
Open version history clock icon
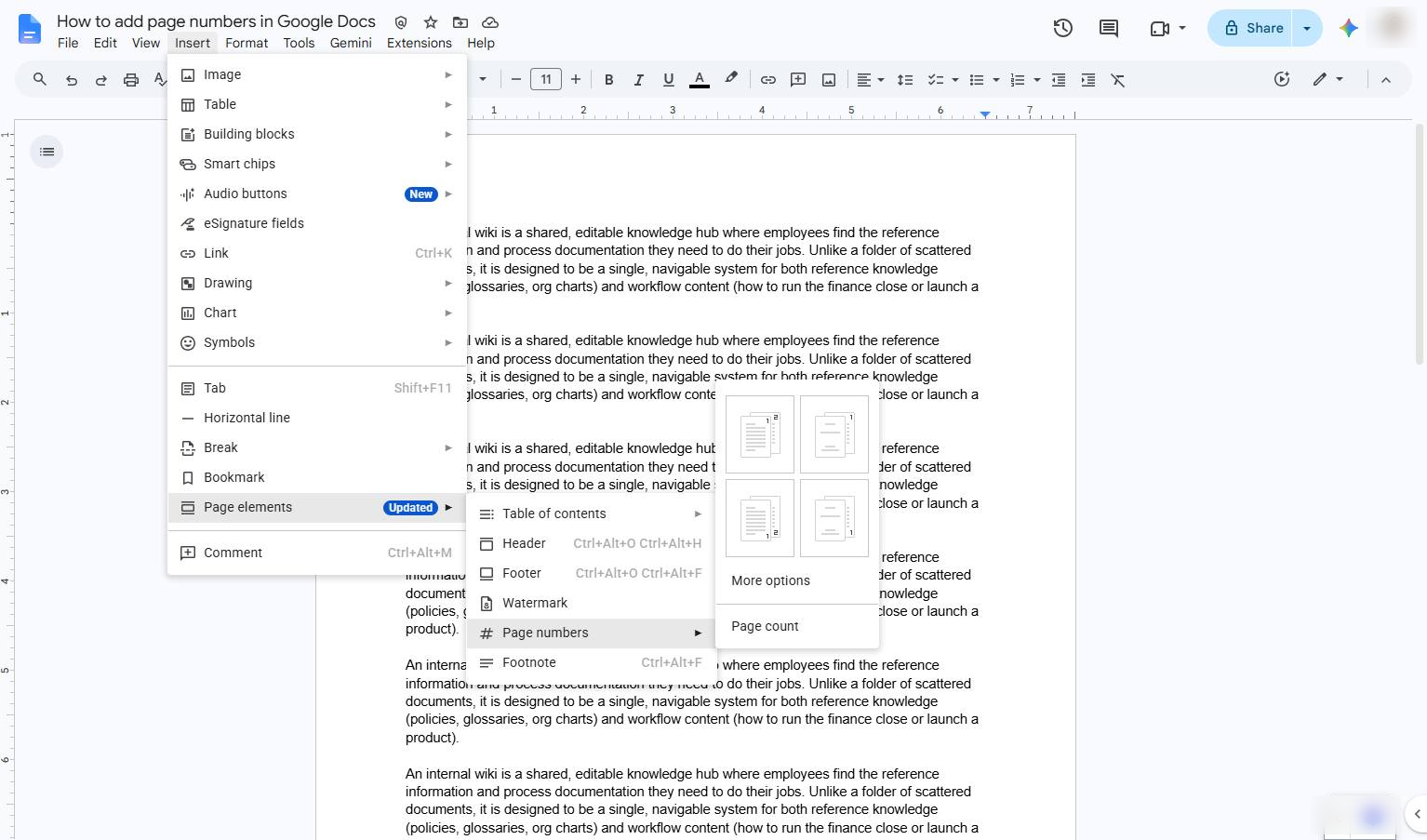pyautogui.click(x=1063, y=28)
